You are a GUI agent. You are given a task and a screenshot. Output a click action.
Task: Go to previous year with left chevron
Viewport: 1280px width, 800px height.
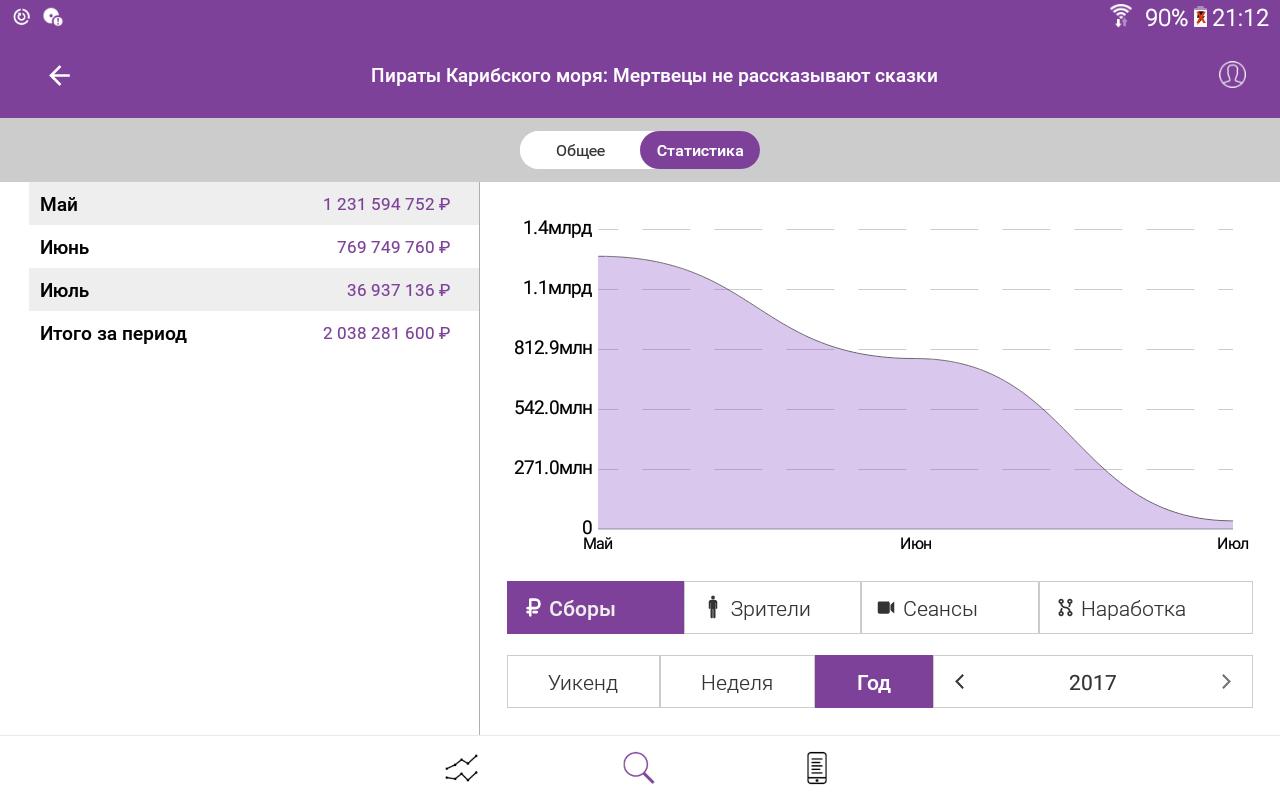960,682
